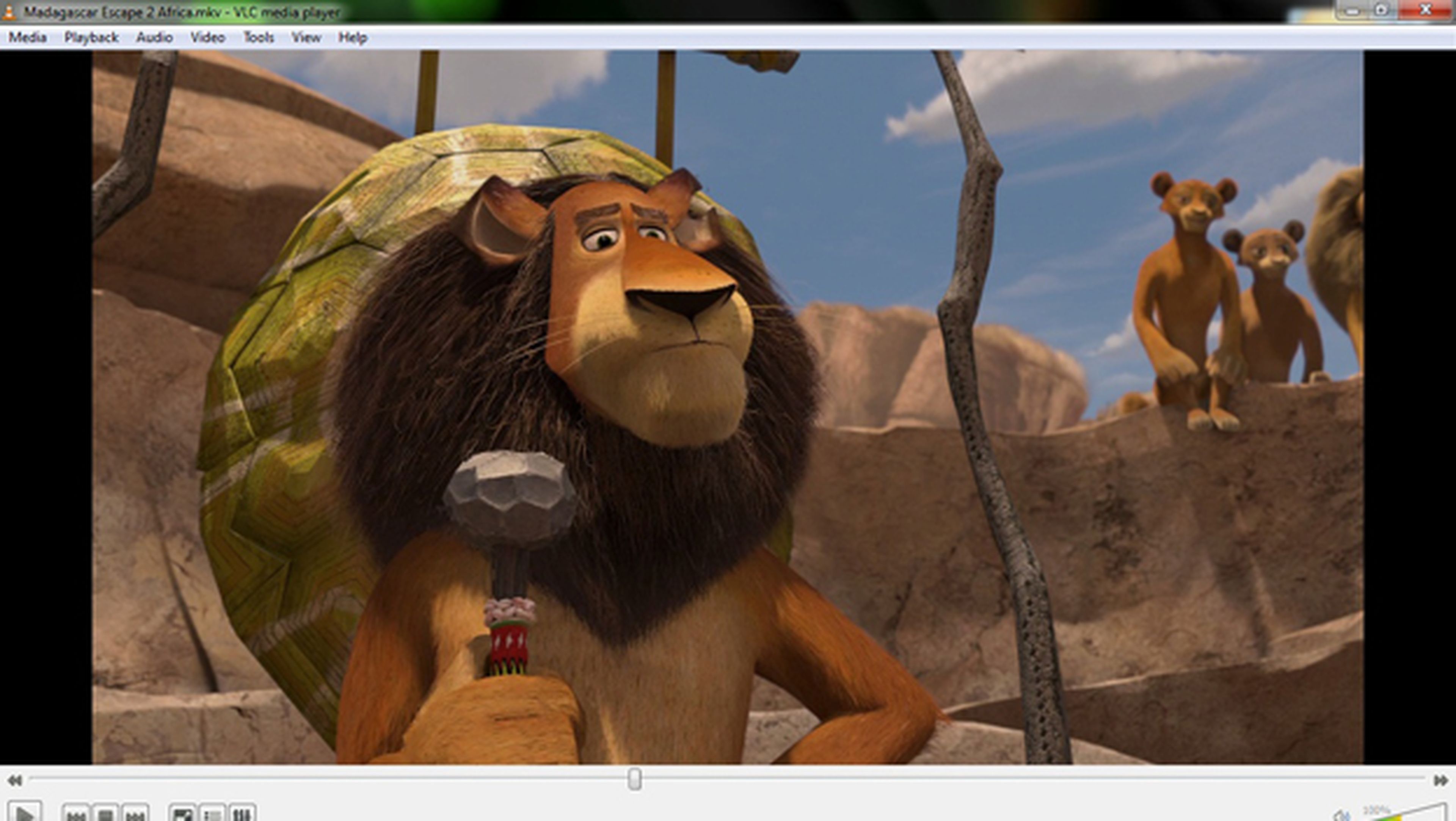Click the seek bar handle
Viewport: 1456px width, 821px height.
[634, 779]
